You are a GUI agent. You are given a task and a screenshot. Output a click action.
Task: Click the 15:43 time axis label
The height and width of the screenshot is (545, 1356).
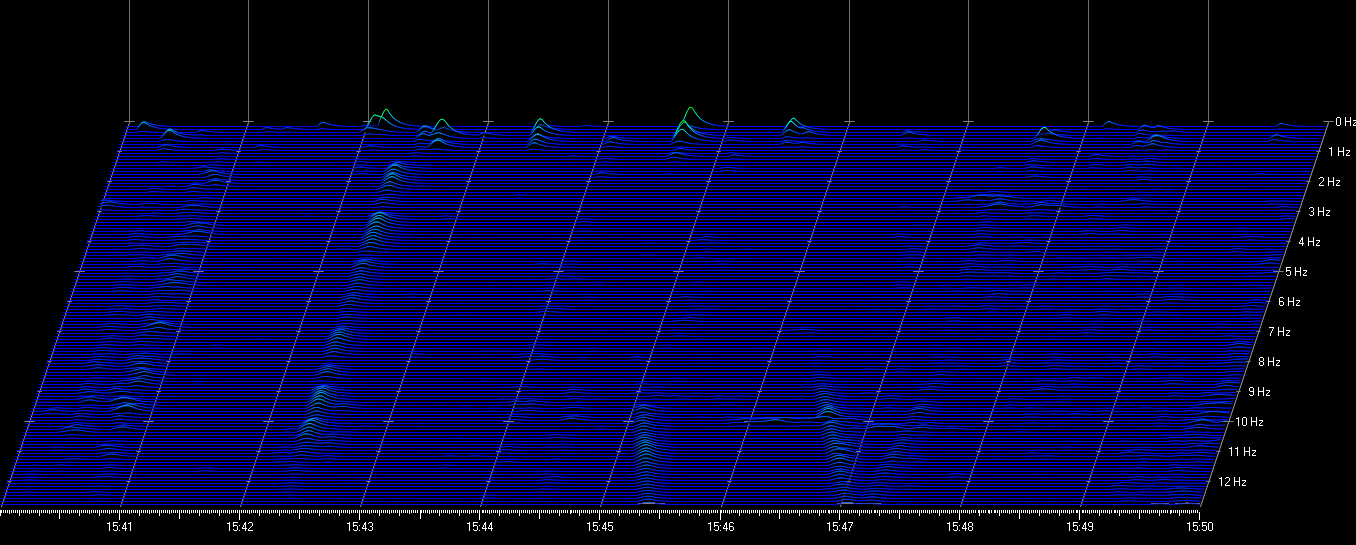click(360, 526)
